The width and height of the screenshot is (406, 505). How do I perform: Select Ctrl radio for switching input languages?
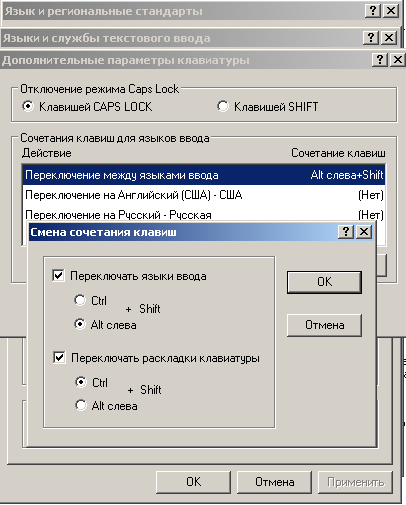(x=80, y=300)
